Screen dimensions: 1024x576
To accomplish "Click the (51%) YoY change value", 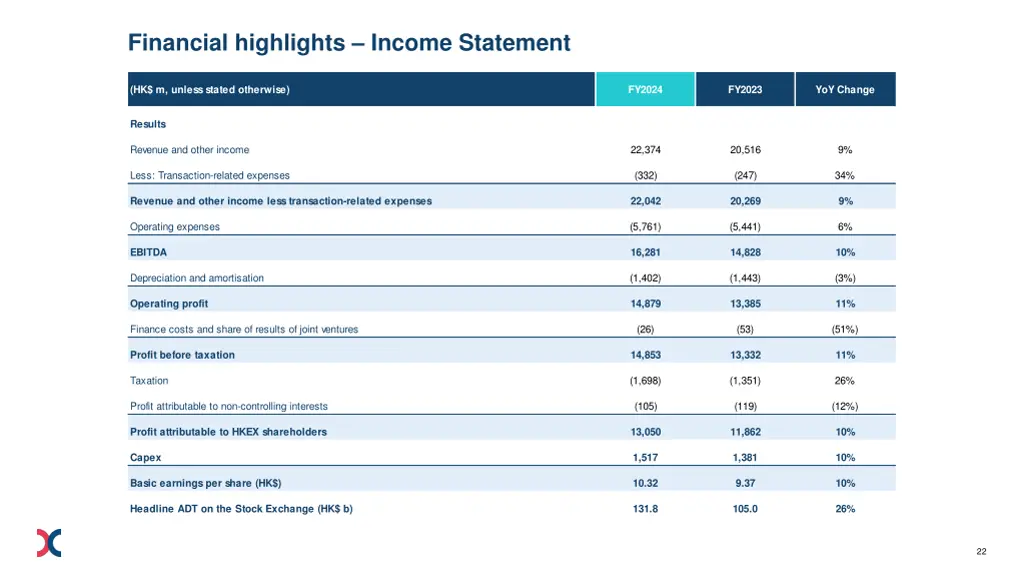I will point(844,330).
